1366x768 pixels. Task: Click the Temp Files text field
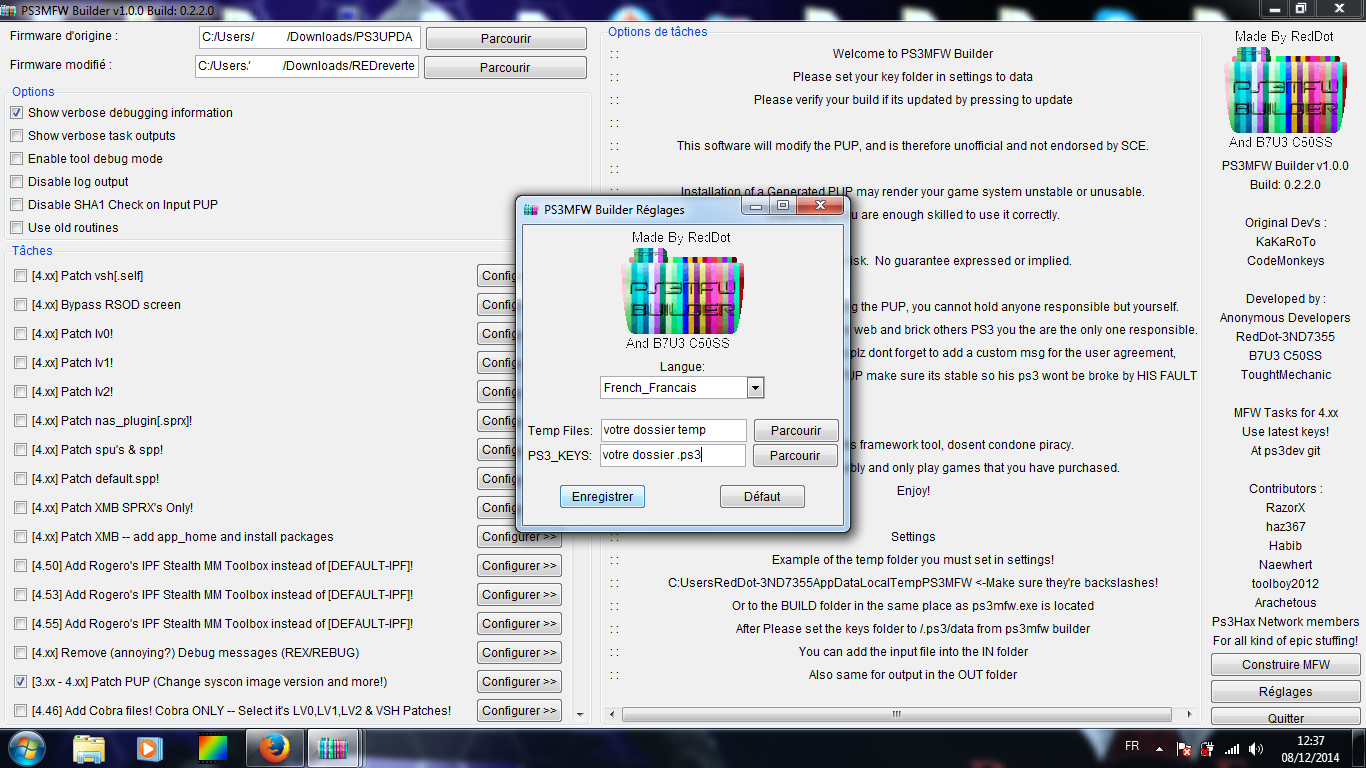click(674, 431)
